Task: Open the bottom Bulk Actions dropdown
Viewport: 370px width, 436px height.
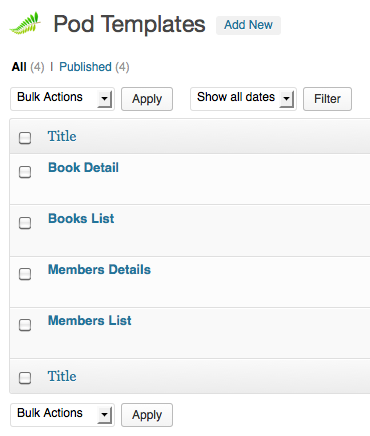Action: [62, 415]
